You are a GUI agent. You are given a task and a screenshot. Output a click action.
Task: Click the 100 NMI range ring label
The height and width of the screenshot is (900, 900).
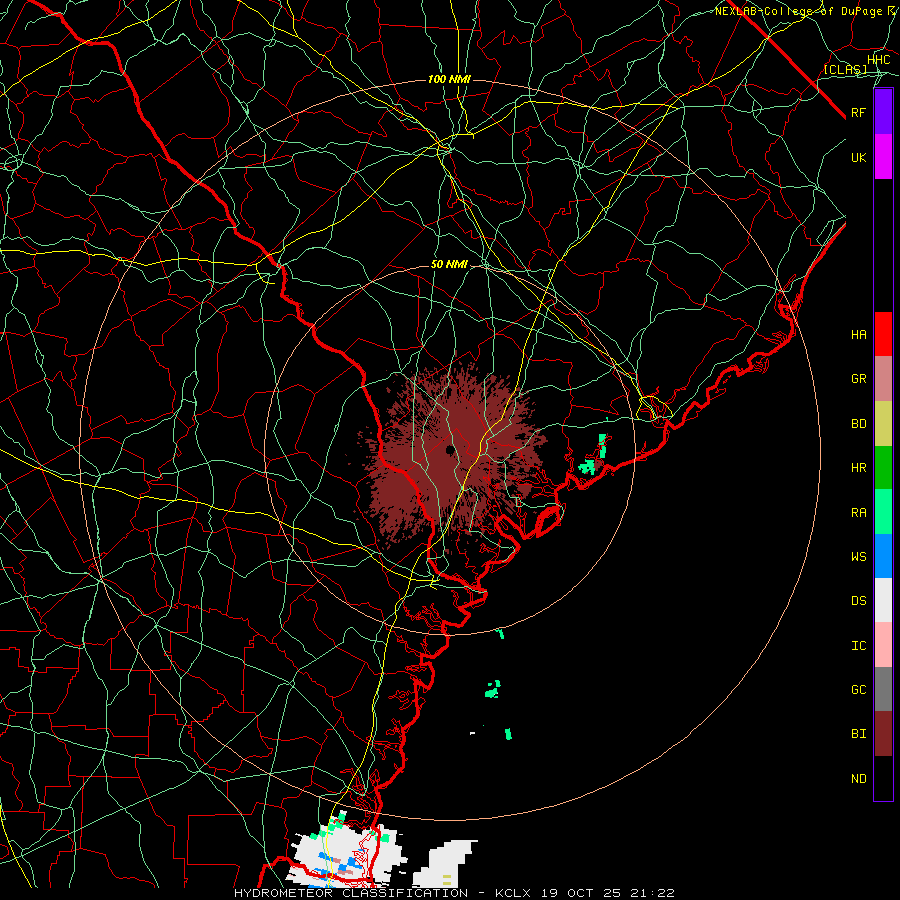(449, 79)
